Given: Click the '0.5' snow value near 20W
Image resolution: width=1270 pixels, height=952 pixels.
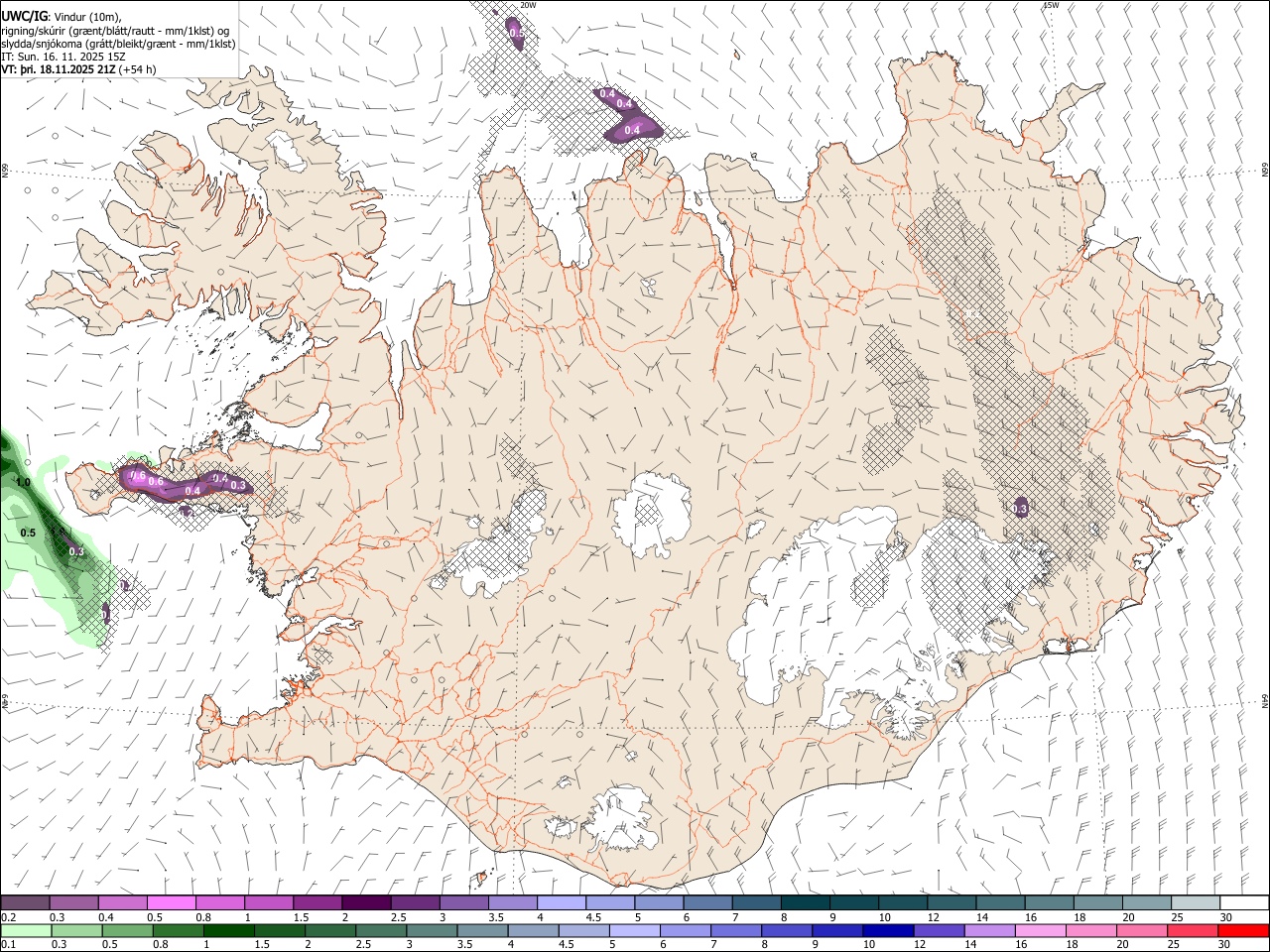Looking at the screenshot, I should (516, 33).
